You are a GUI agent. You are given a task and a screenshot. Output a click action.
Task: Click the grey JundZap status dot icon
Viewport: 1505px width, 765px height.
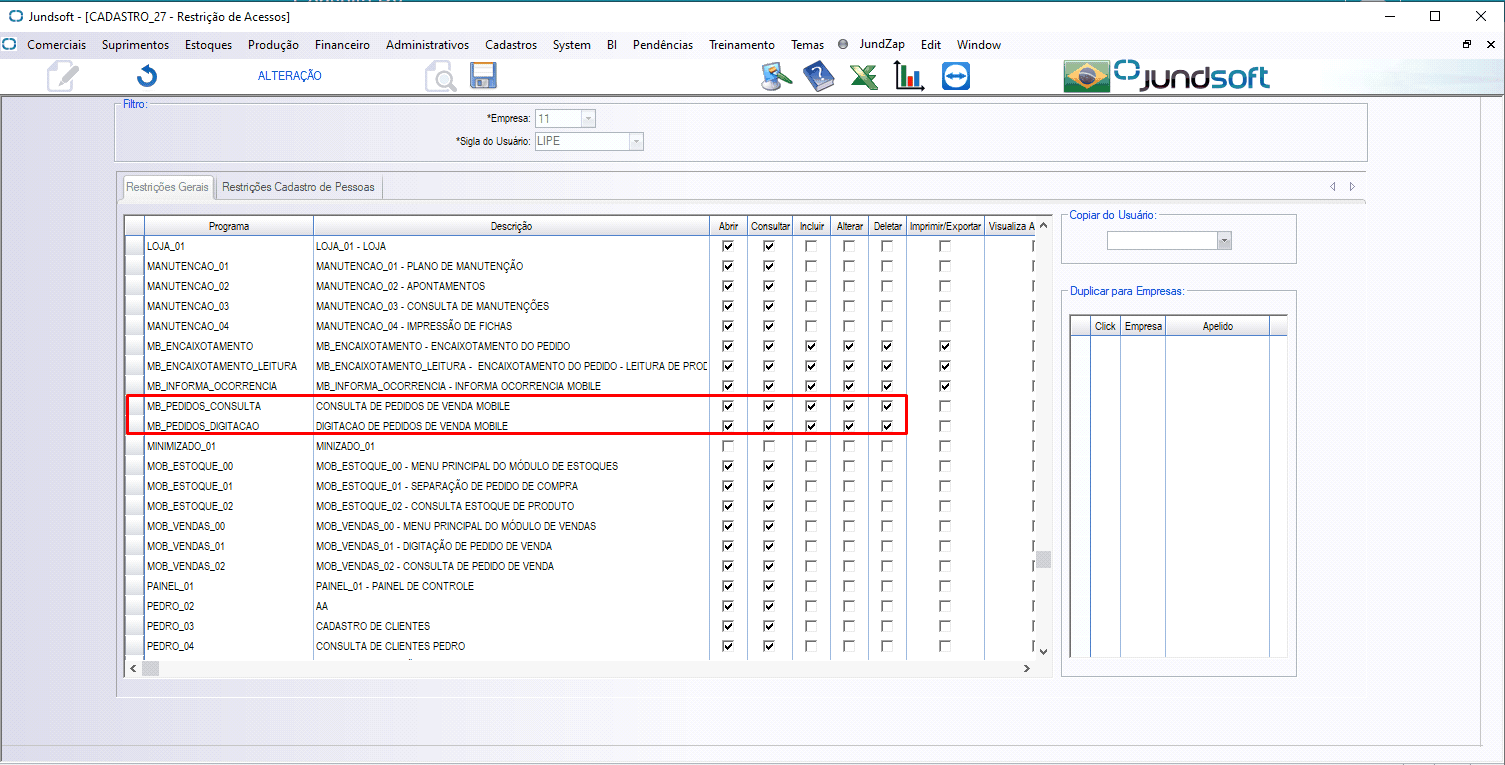point(843,45)
